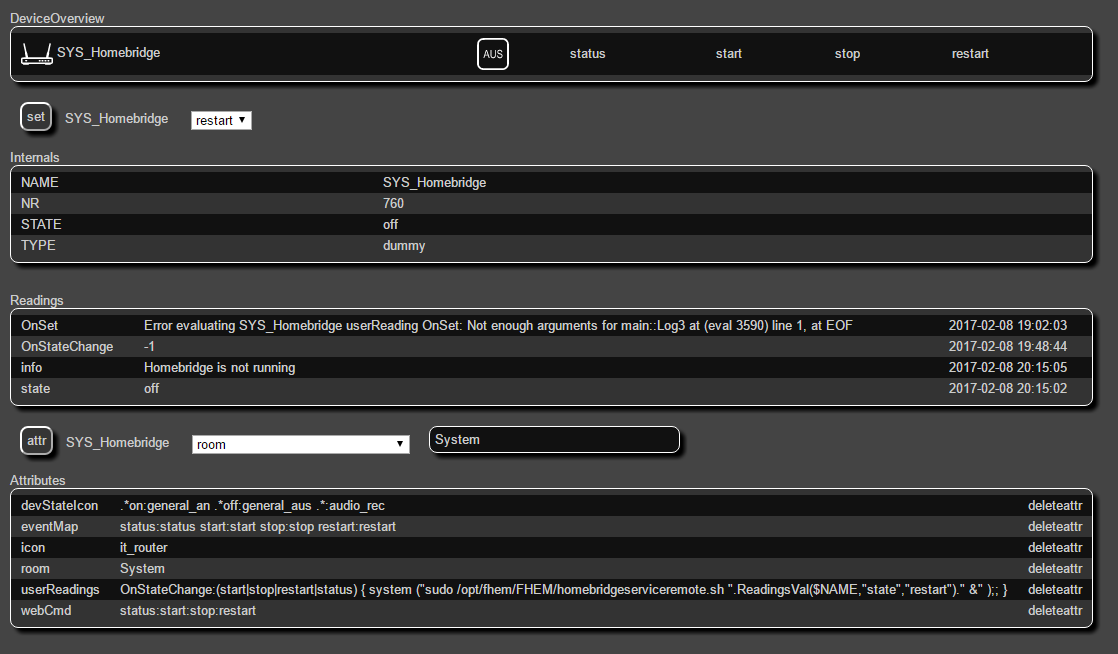Click the userReadings OnStateChange definition text

pos(563,590)
